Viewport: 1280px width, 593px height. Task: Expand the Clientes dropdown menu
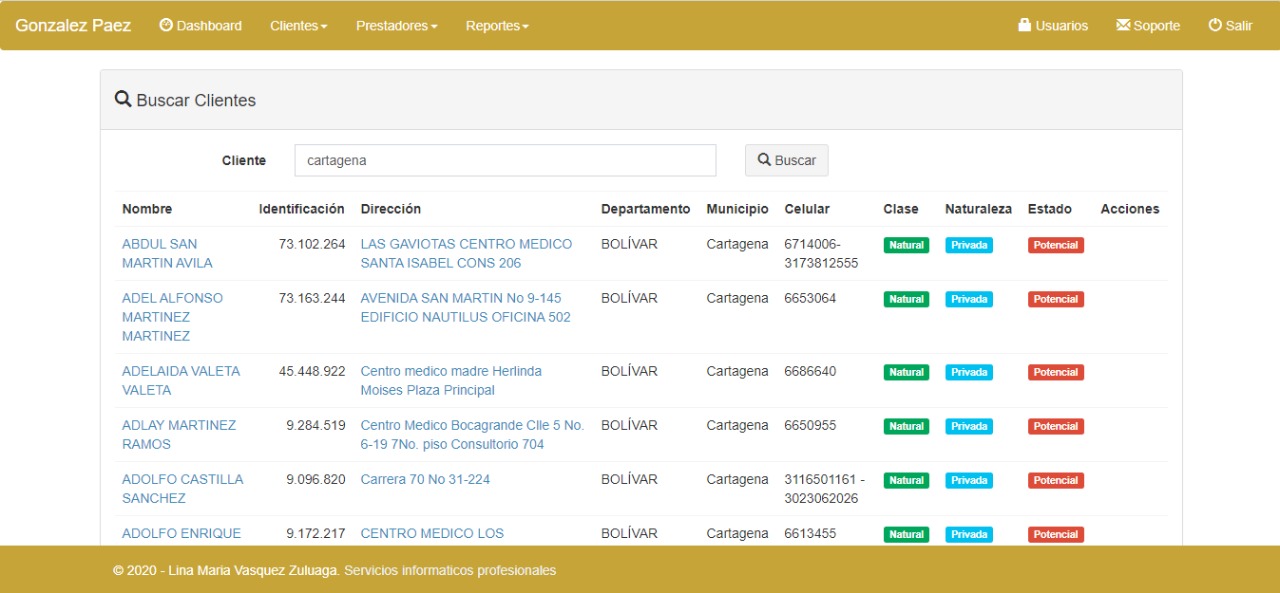[298, 26]
